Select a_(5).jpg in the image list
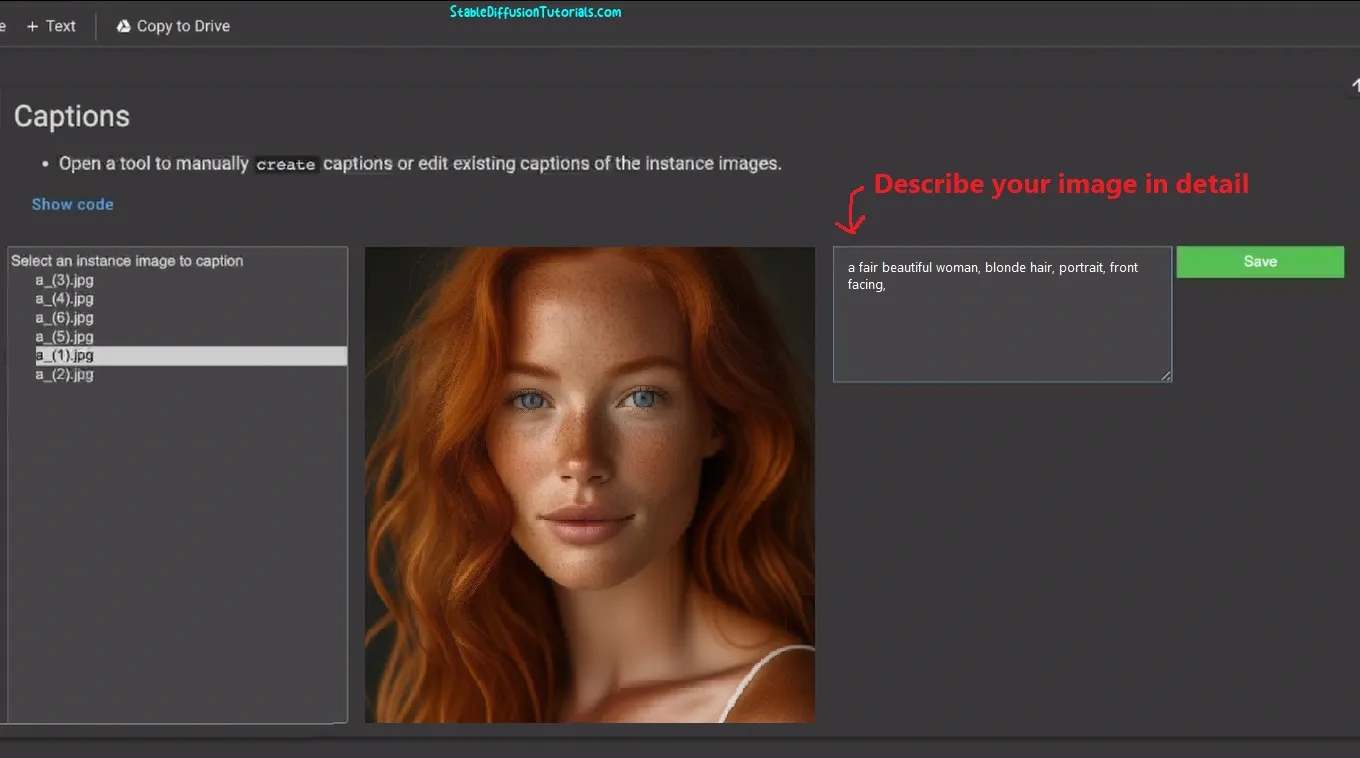This screenshot has width=1360, height=758. [65, 337]
